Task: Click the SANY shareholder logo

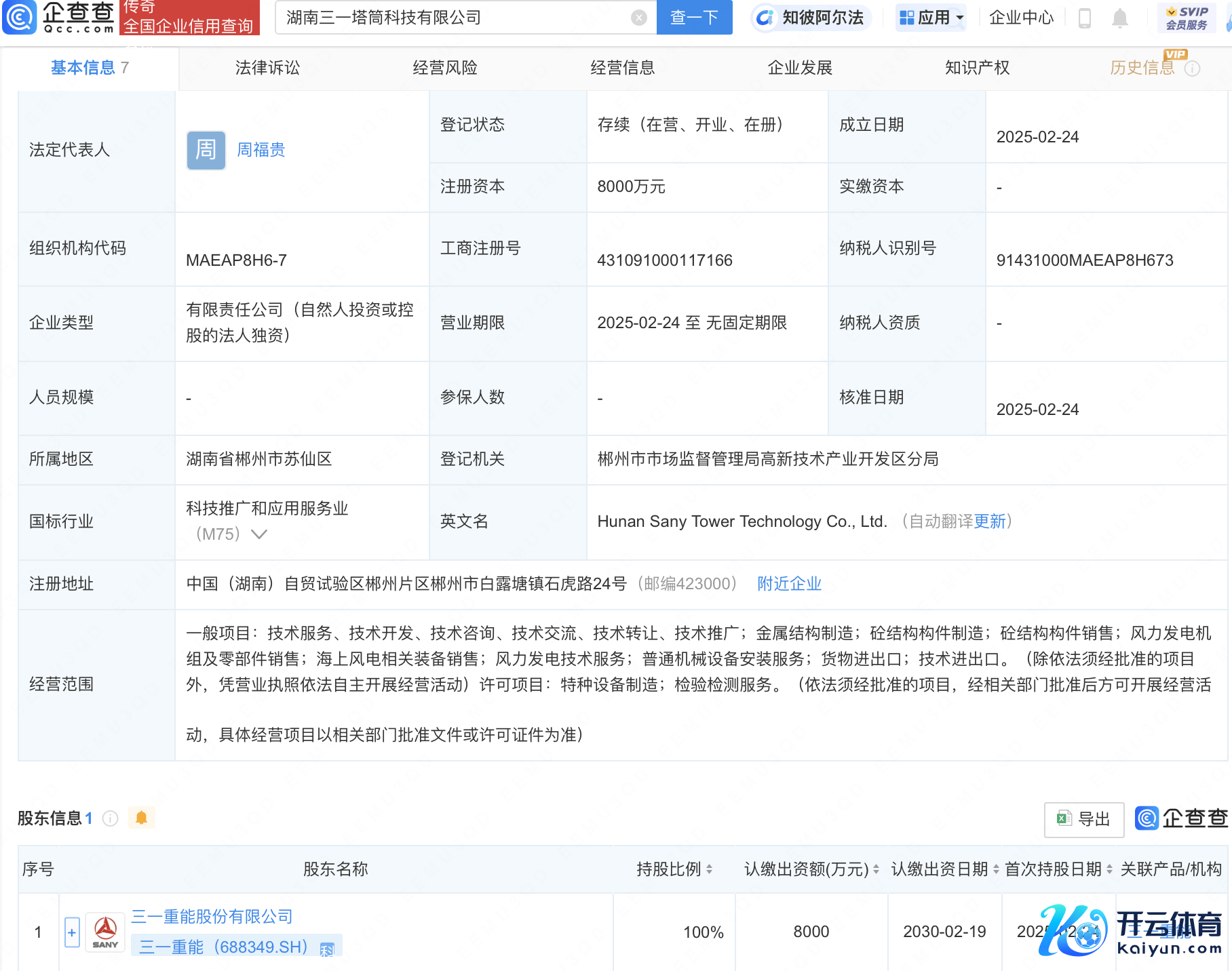Action: pyautogui.click(x=105, y=932)
